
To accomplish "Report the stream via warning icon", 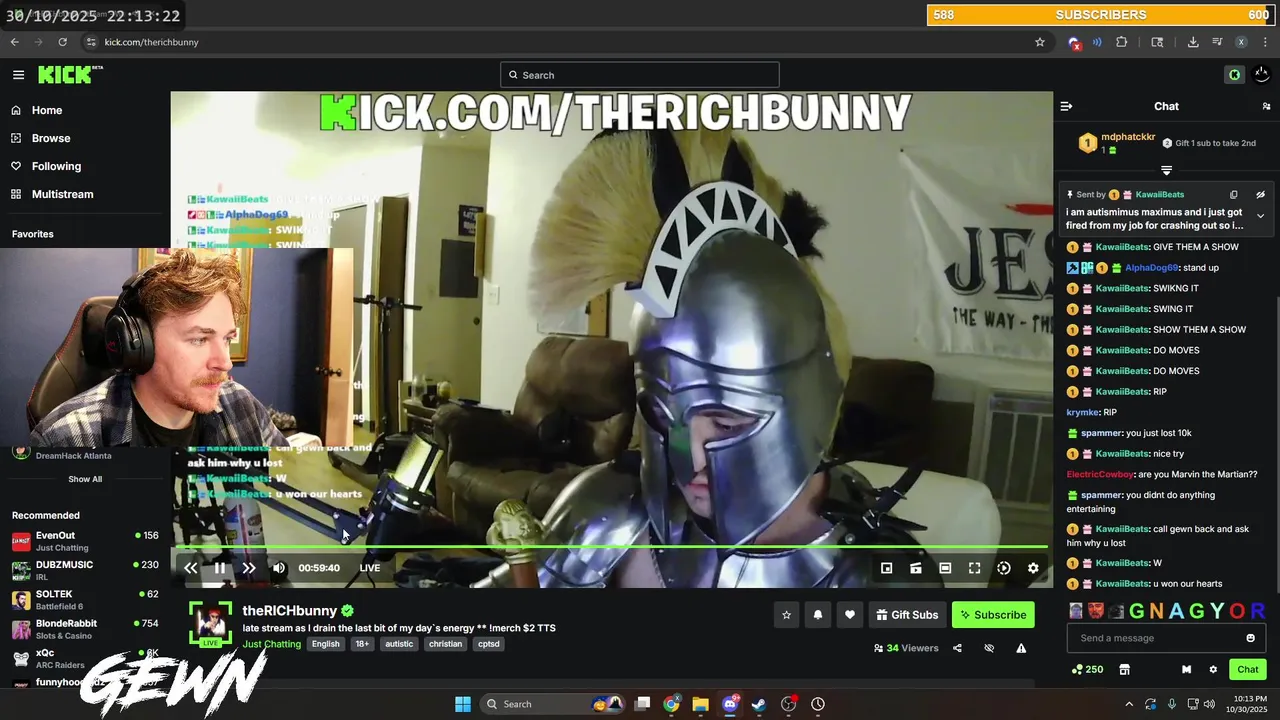I will (x=1021, y=648).
